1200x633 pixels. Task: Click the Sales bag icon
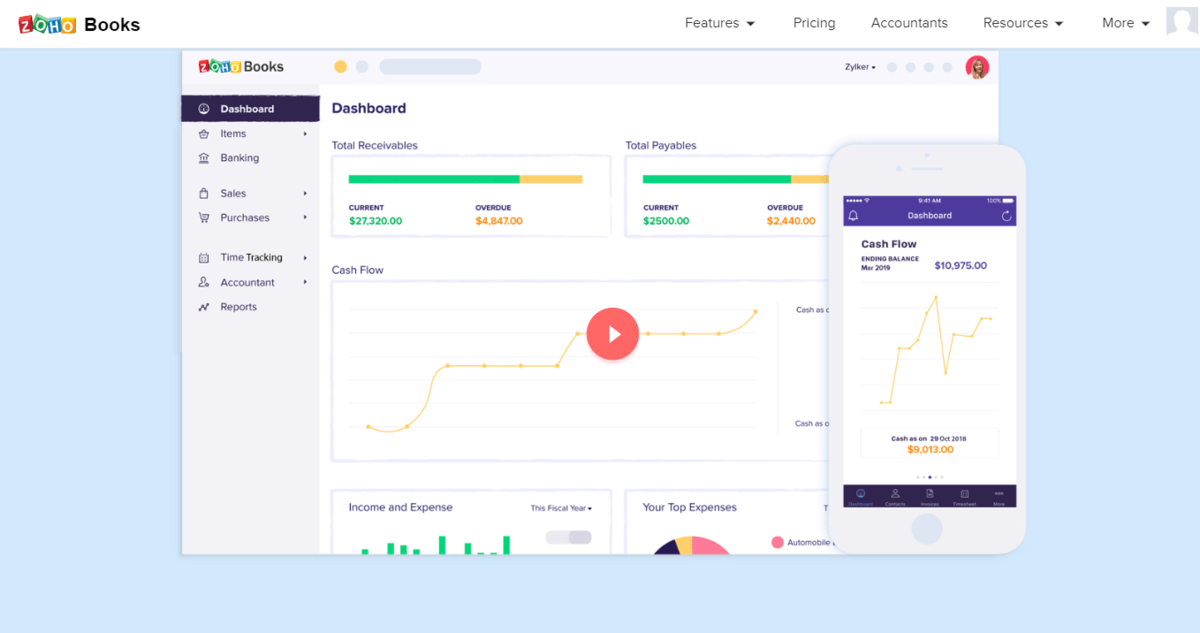204,193
